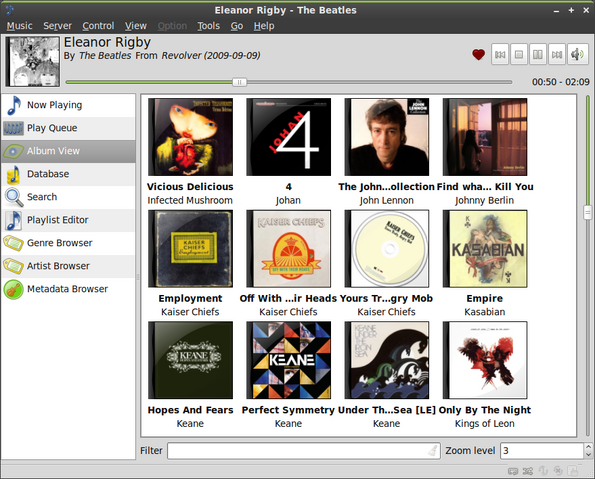
Task: Skip to the next track
Action: [x=557, y=55]
